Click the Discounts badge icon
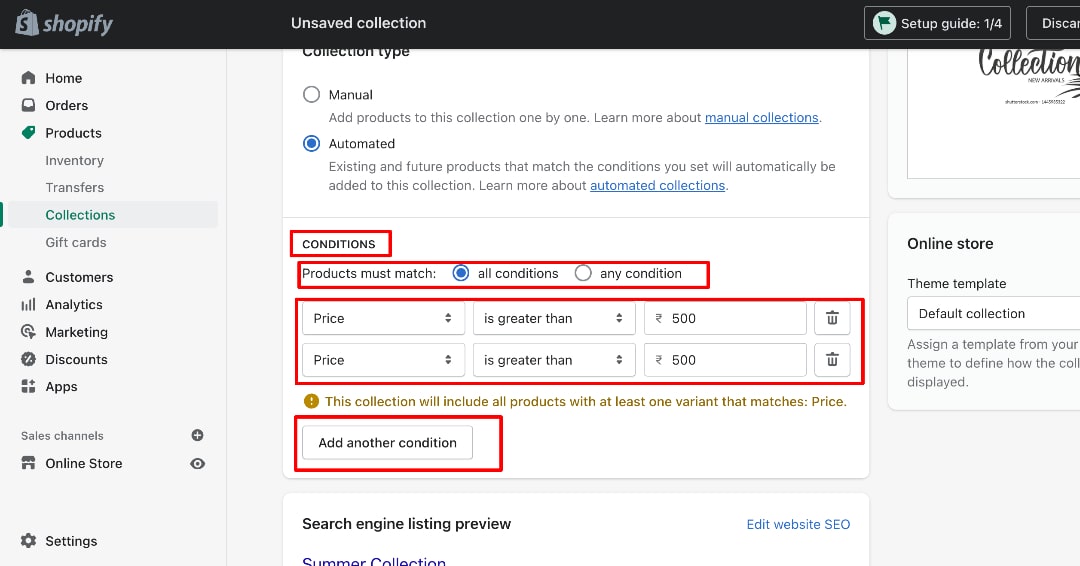This screenshot has height=566, width=1080. point(28,359)
